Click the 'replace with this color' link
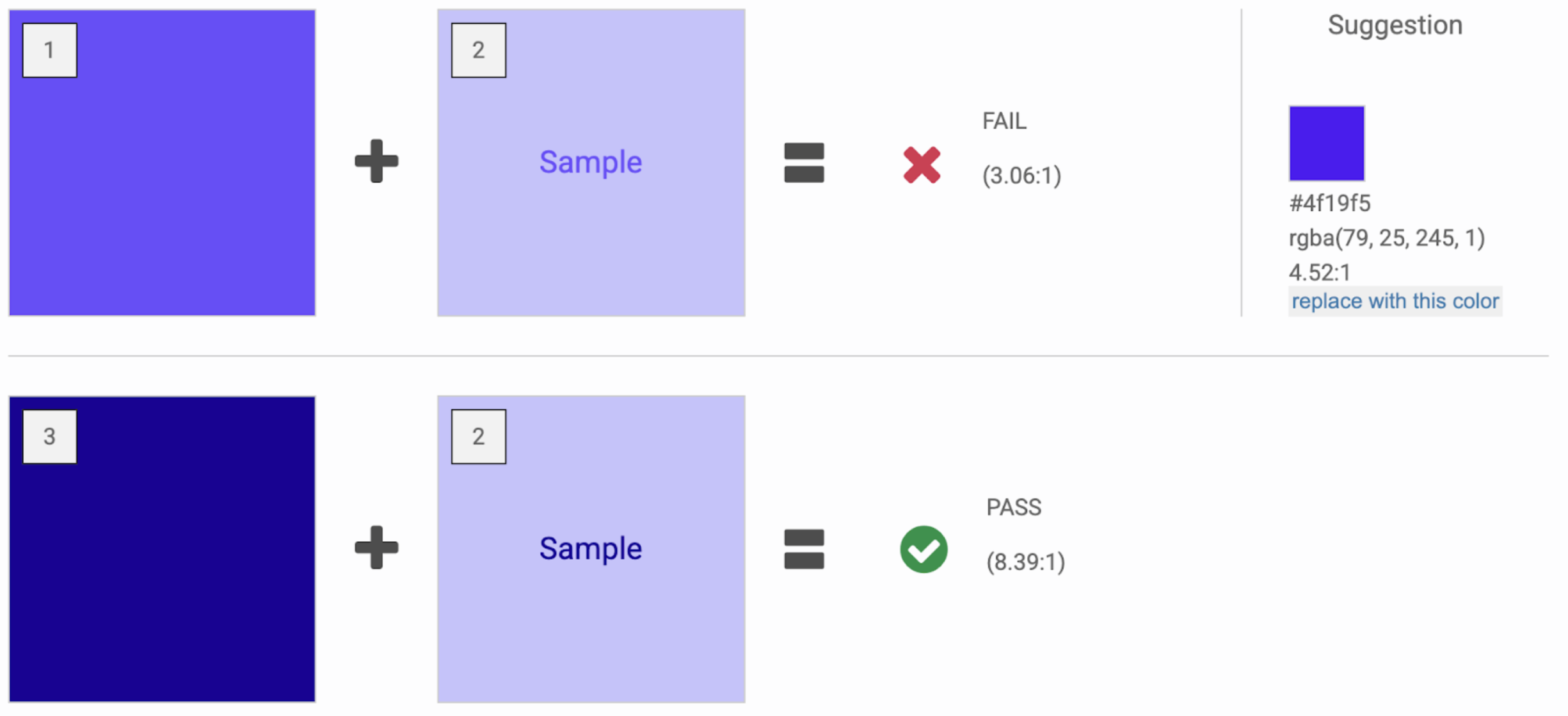 [x=1395, y=301]
